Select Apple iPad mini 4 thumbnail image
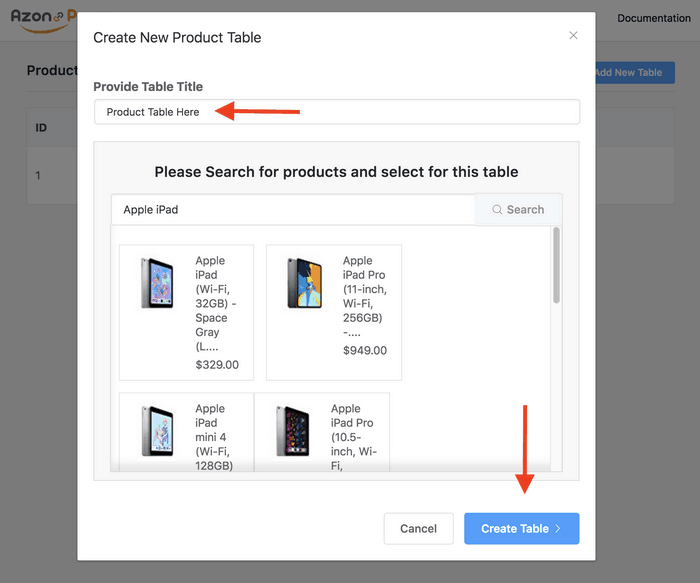The width and height of the screenshot is (700, 583). (157, 431)
